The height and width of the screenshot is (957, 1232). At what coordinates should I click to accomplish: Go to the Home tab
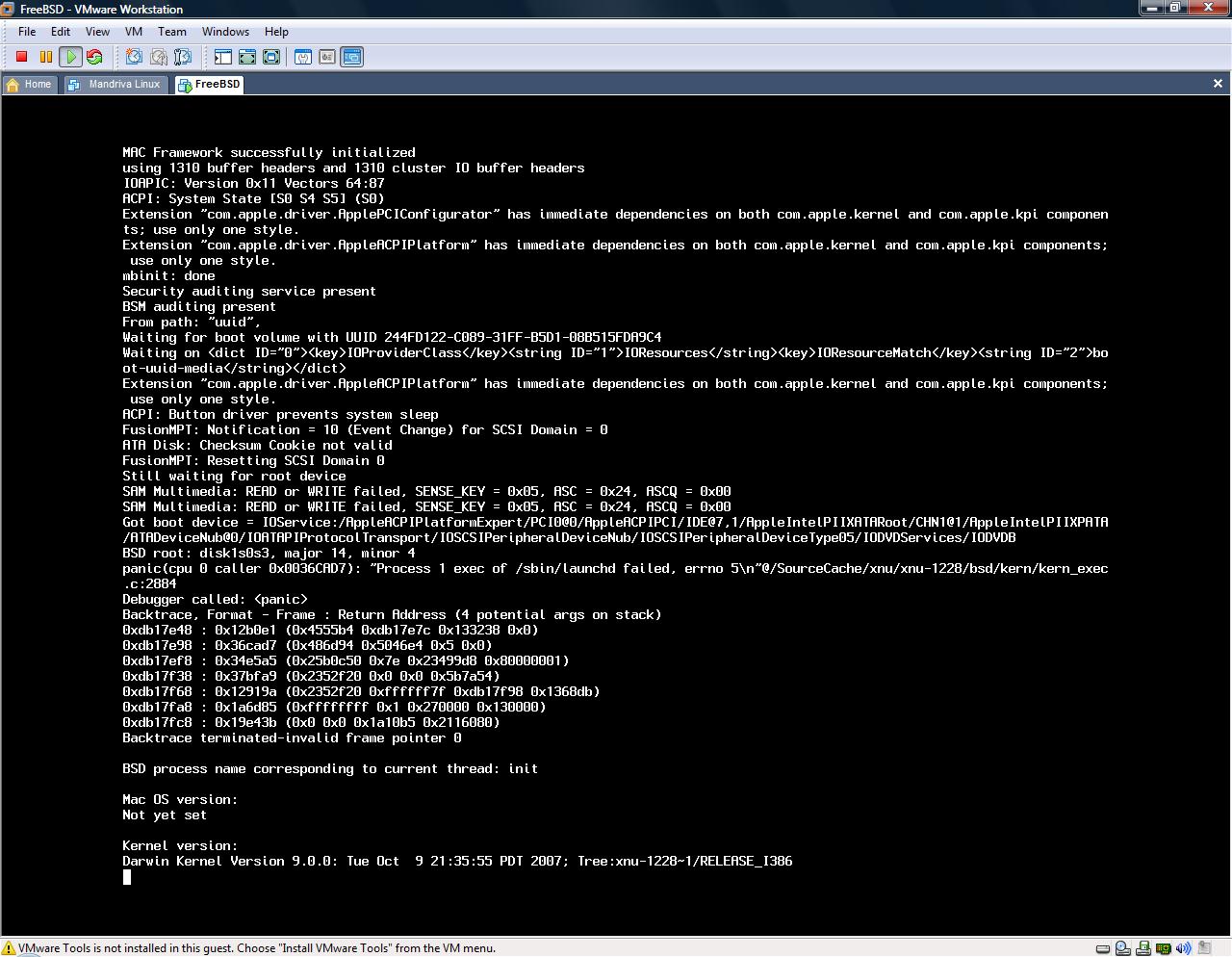click(x=29, y=85)
